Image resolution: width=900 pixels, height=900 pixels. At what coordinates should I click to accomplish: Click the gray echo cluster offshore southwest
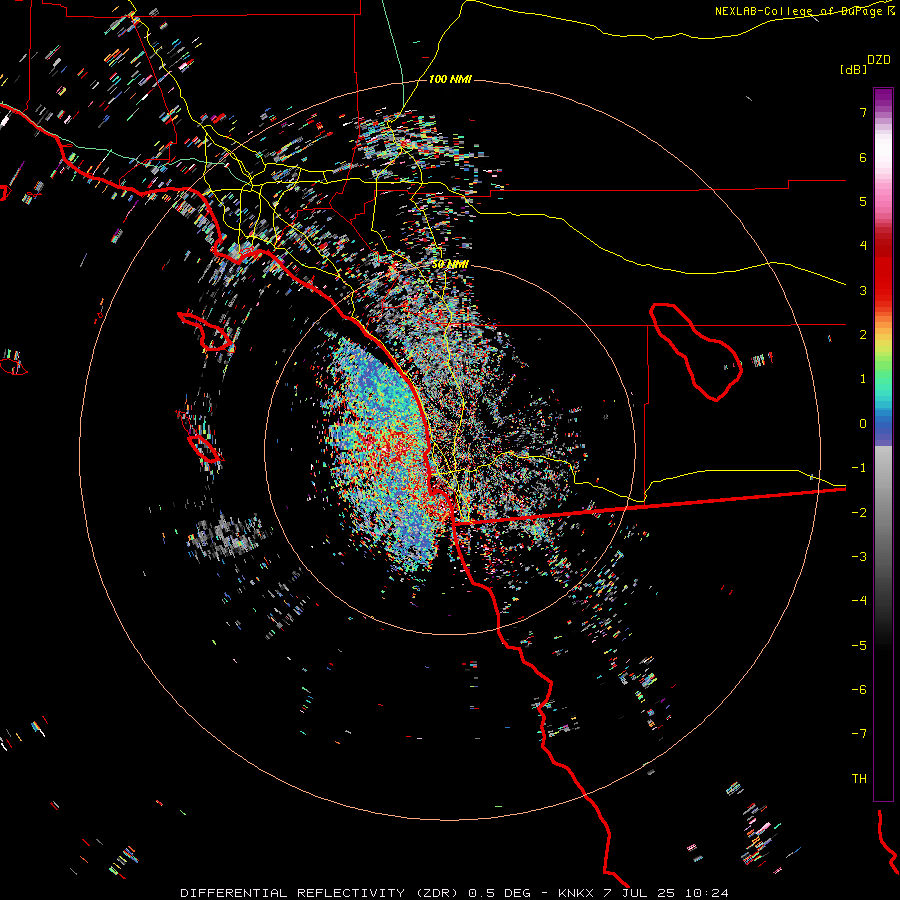[227, 537]
